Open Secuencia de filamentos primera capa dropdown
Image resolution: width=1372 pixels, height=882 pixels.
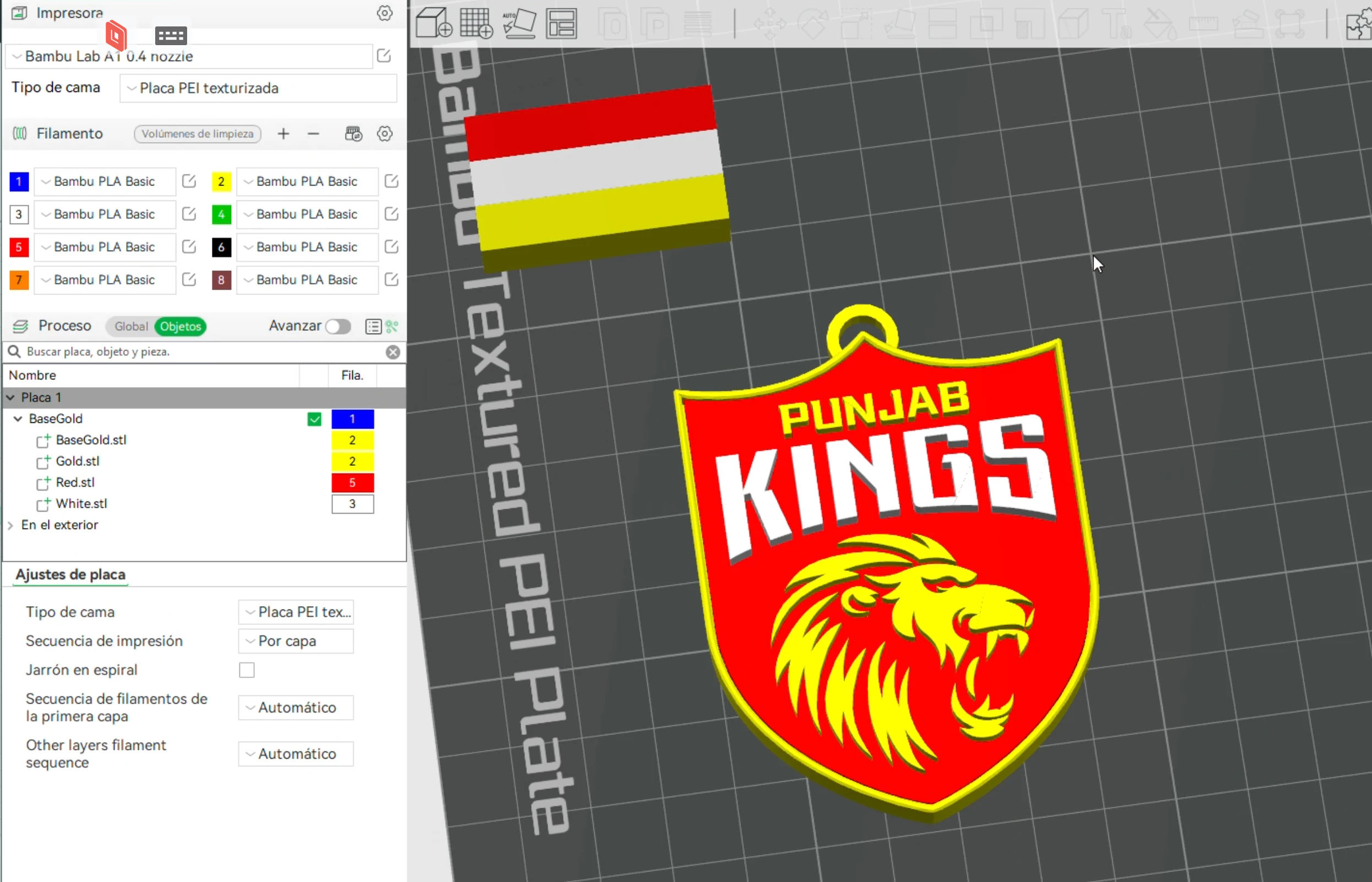point(296,708)
